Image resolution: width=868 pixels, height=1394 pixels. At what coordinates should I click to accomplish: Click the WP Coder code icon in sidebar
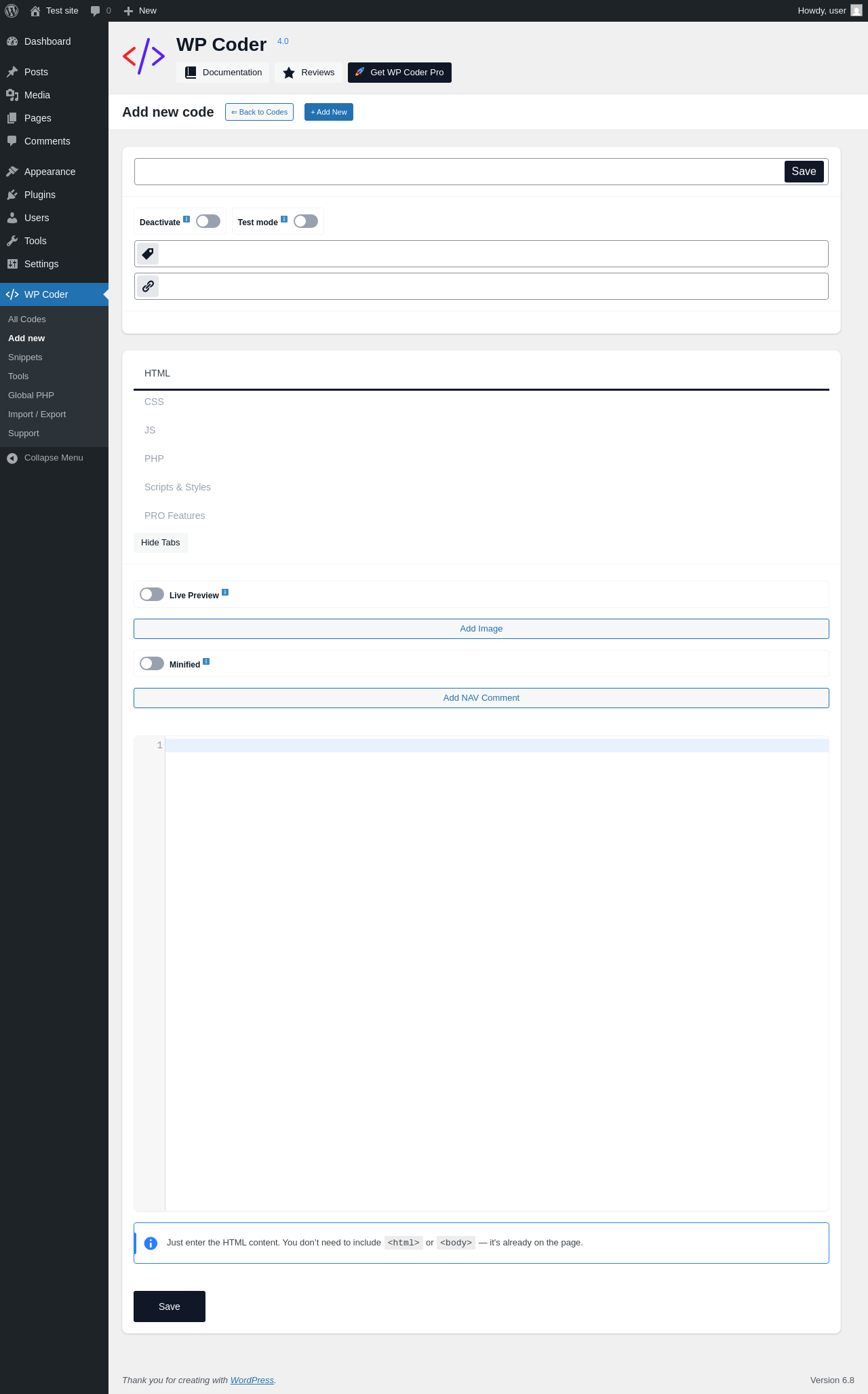tap(12, 294)
